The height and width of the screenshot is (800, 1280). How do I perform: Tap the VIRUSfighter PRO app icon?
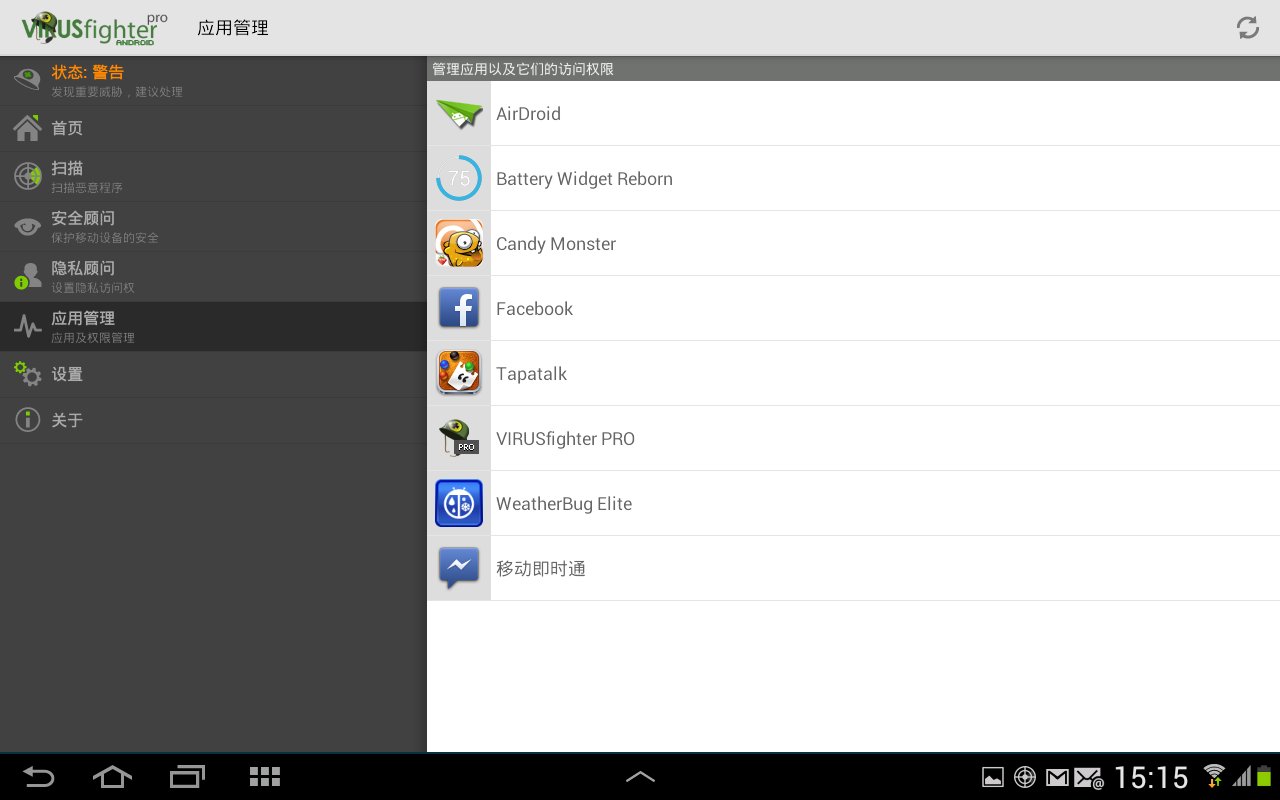459,438
